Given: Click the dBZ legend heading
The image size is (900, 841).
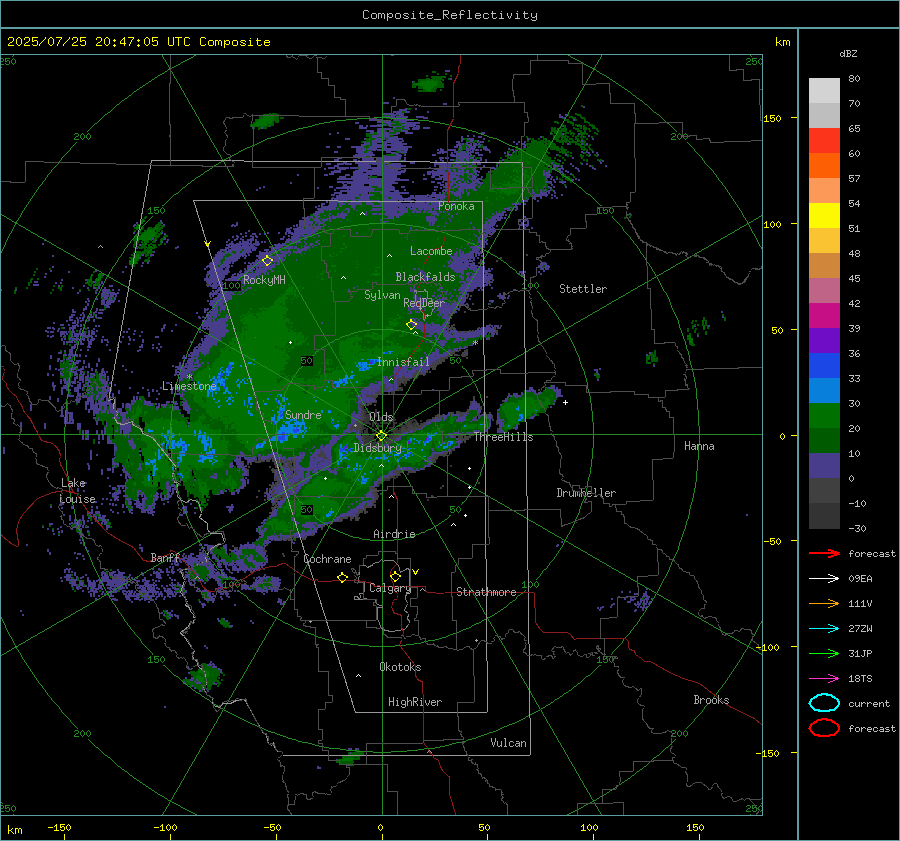Looking at the screenshot, I should (848, 53).
